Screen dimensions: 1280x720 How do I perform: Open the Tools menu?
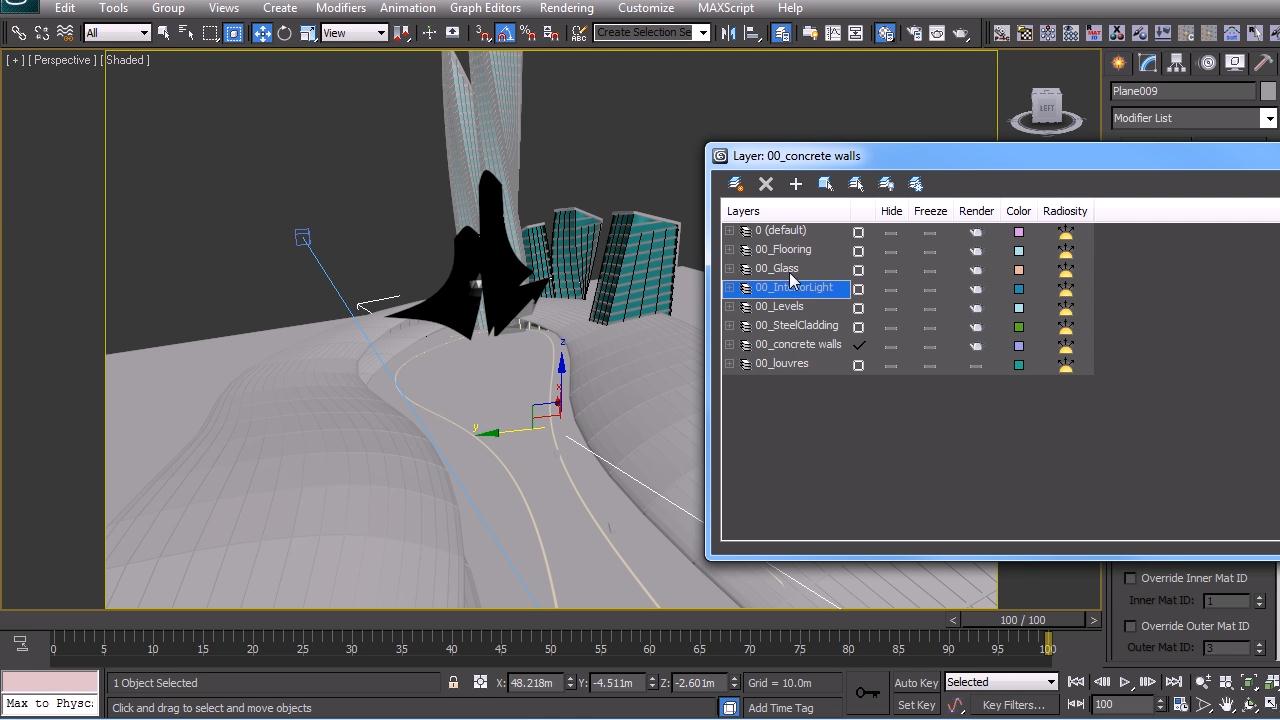point(113,8)
